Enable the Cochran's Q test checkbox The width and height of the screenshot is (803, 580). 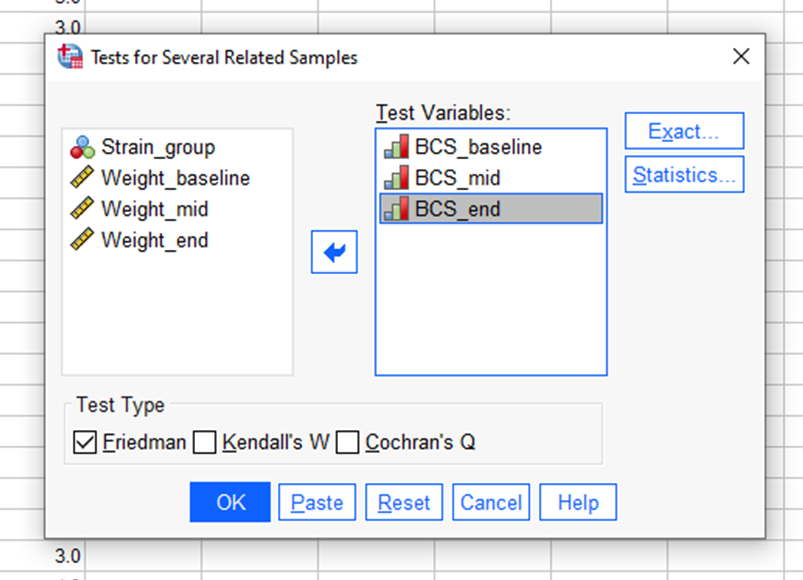(347, 442)
